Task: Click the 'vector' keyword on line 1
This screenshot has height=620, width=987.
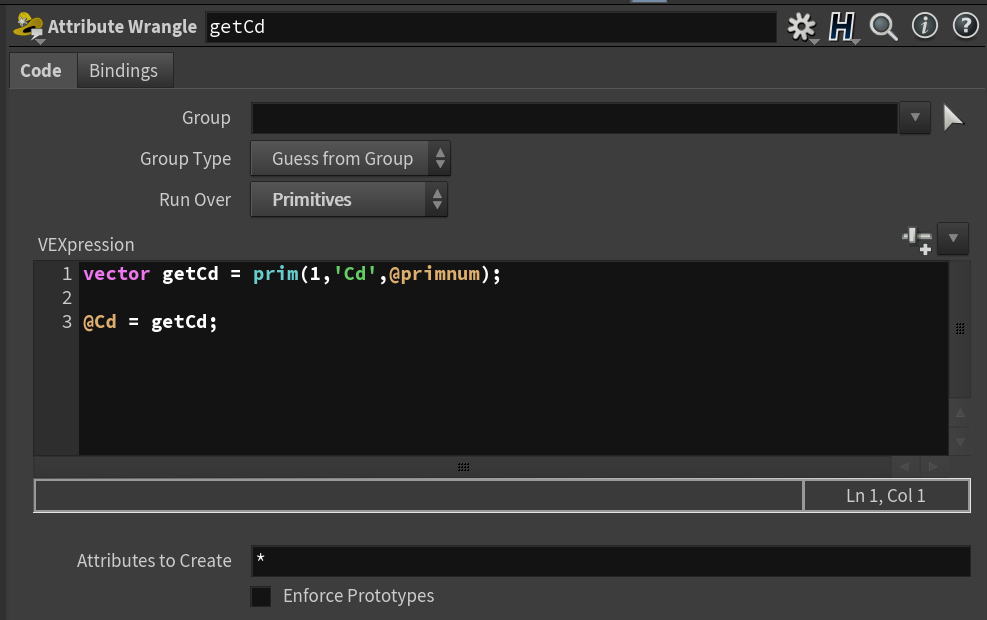Action: (116, 274)
